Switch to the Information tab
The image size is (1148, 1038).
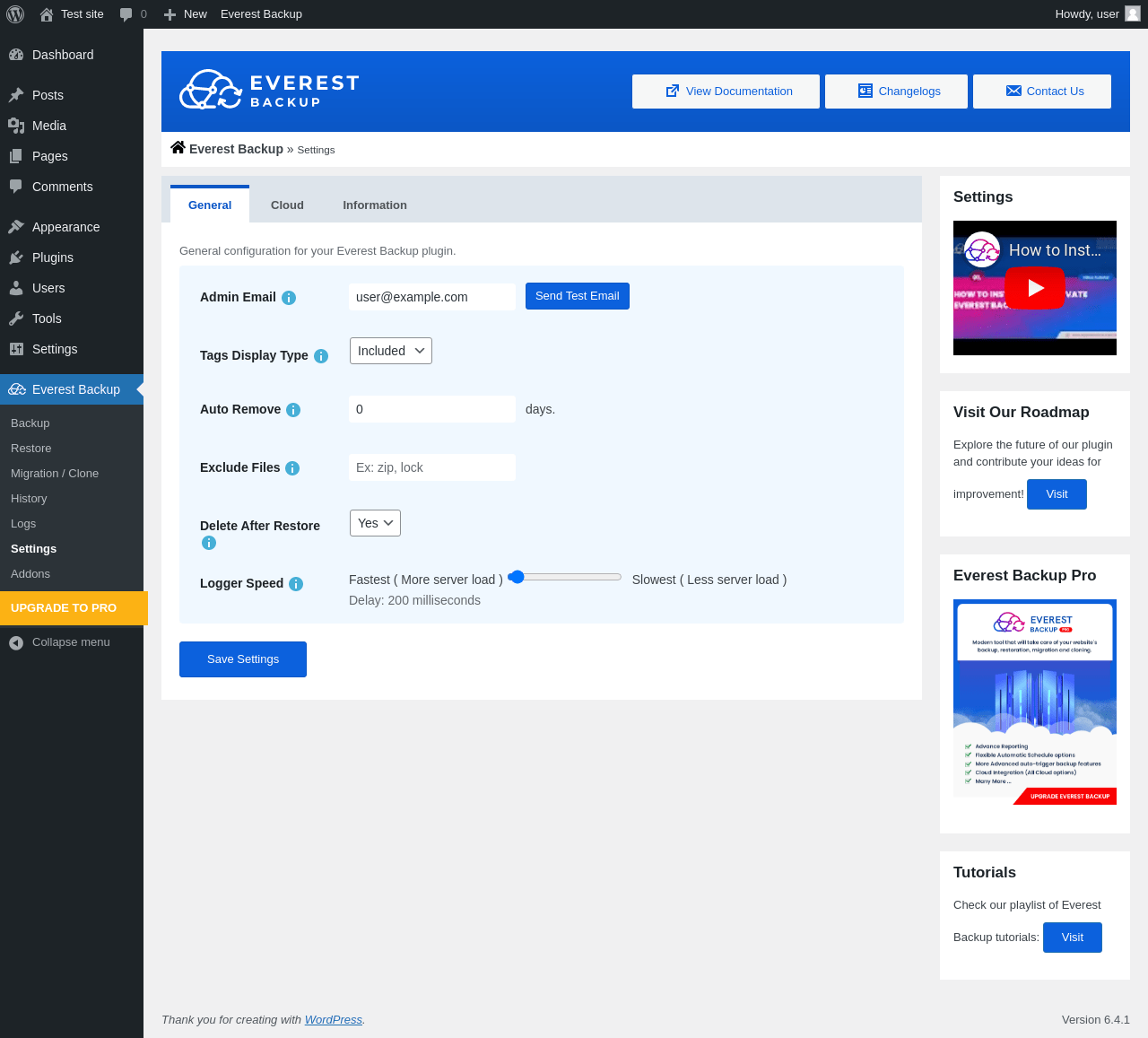[x=375, y=205]
